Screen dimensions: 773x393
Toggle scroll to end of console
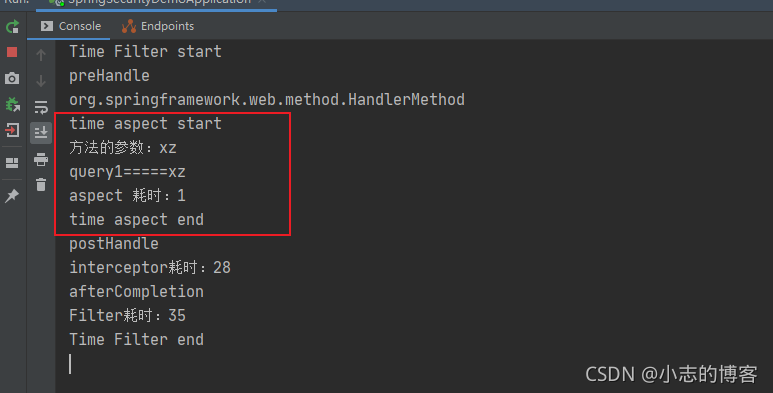(x=41, y=133)
